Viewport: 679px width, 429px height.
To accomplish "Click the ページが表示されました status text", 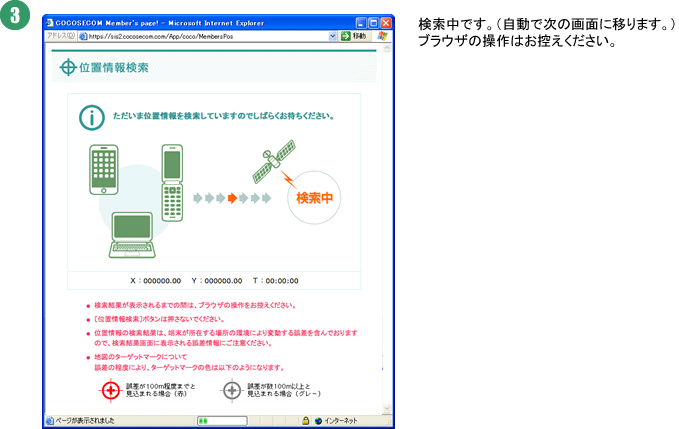I will pos(85,421).
